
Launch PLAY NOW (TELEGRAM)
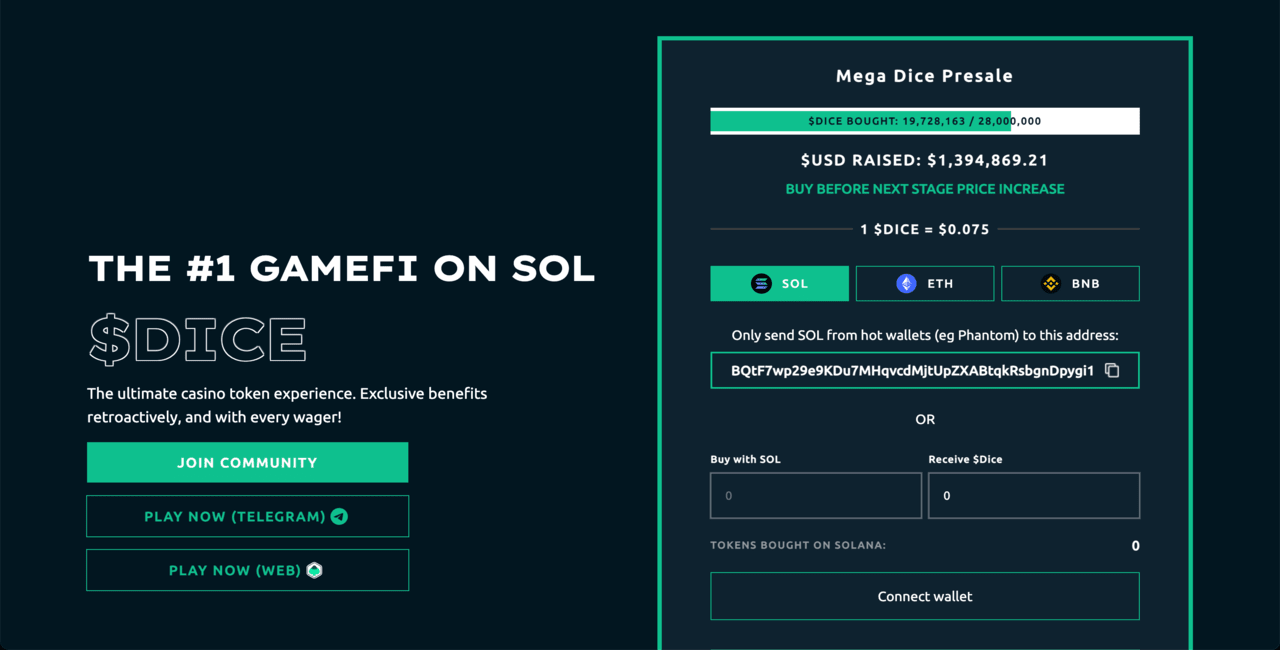pyautogui.click(x=247, y=517)
